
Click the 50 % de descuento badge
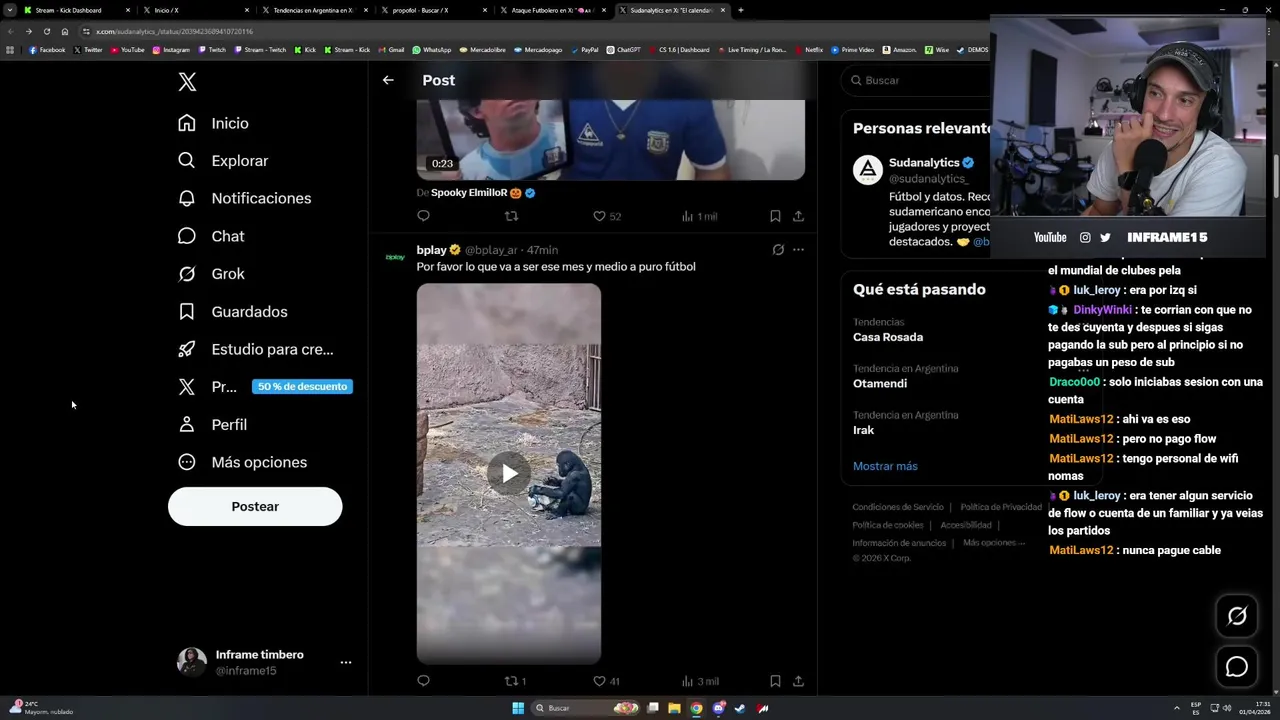pyautogui.click(x=302, y=387)
